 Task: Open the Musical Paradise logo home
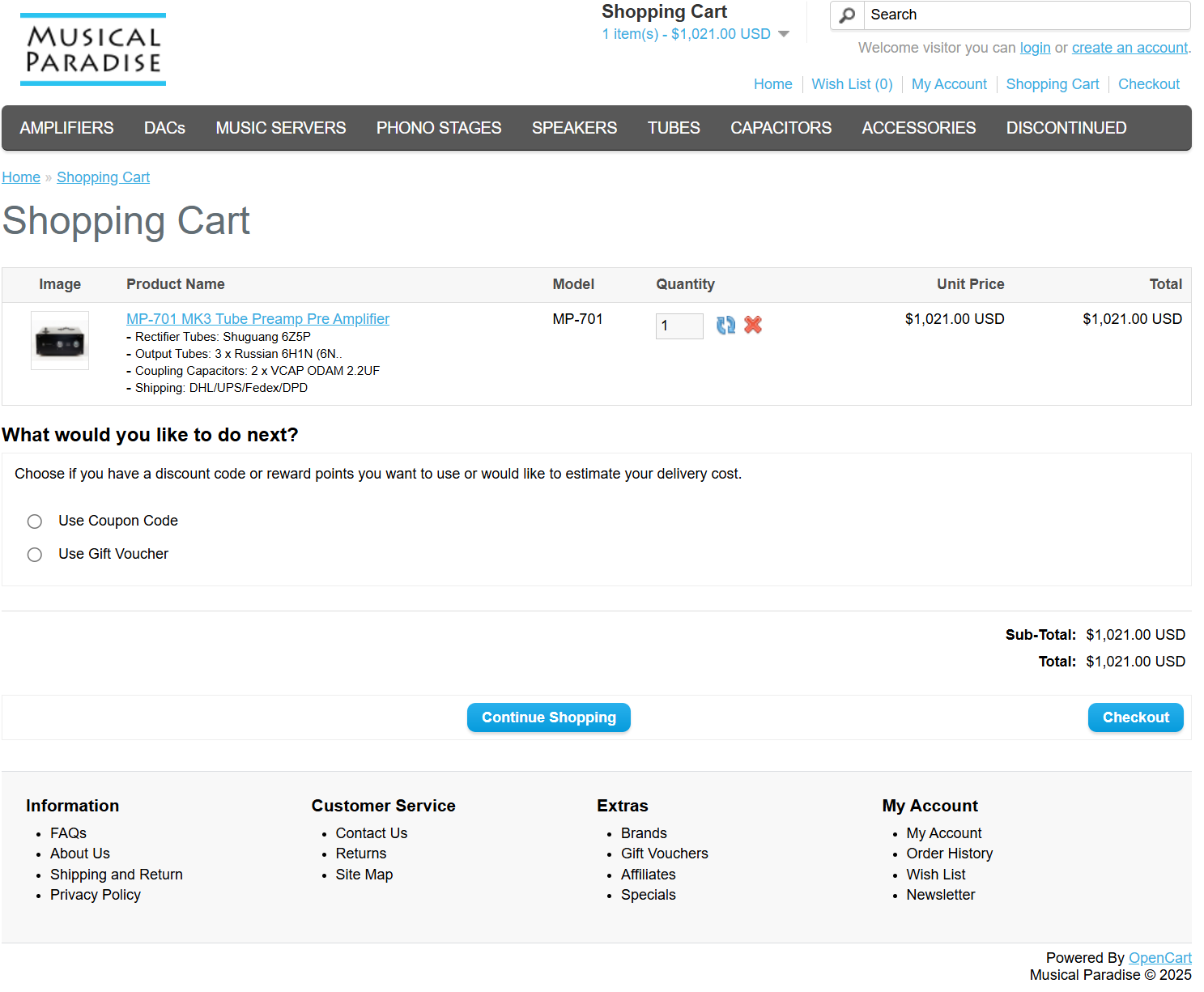(93, 49)
